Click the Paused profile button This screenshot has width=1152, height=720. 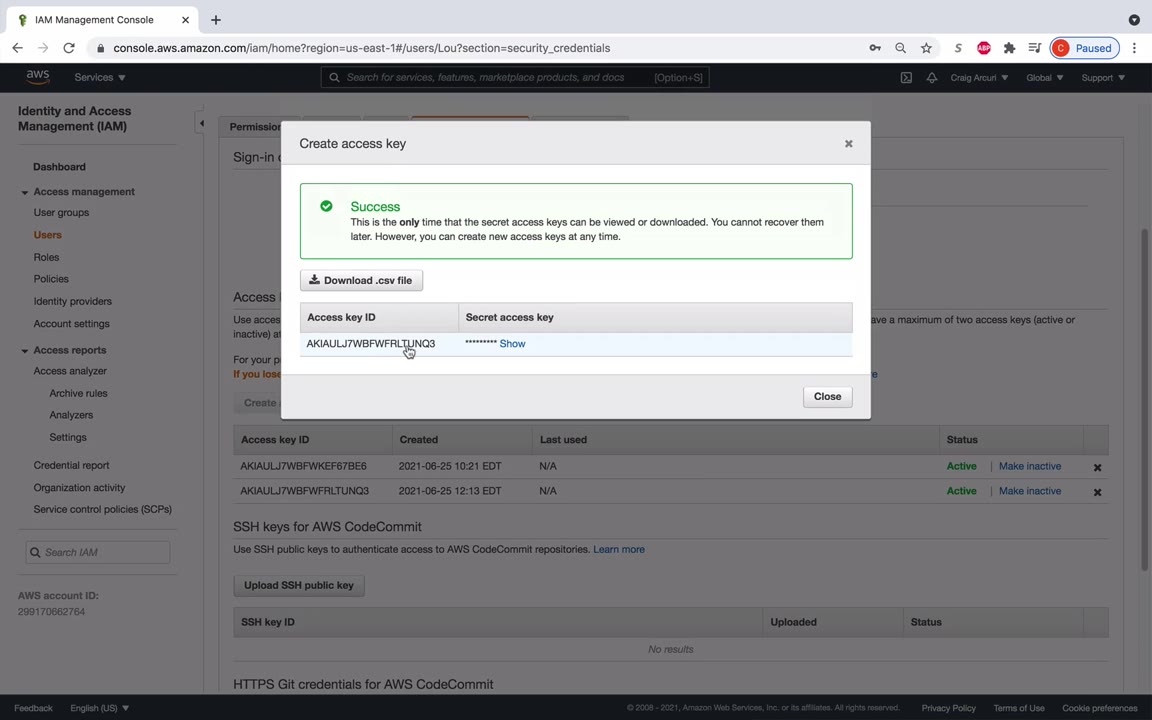(1084, 48)
